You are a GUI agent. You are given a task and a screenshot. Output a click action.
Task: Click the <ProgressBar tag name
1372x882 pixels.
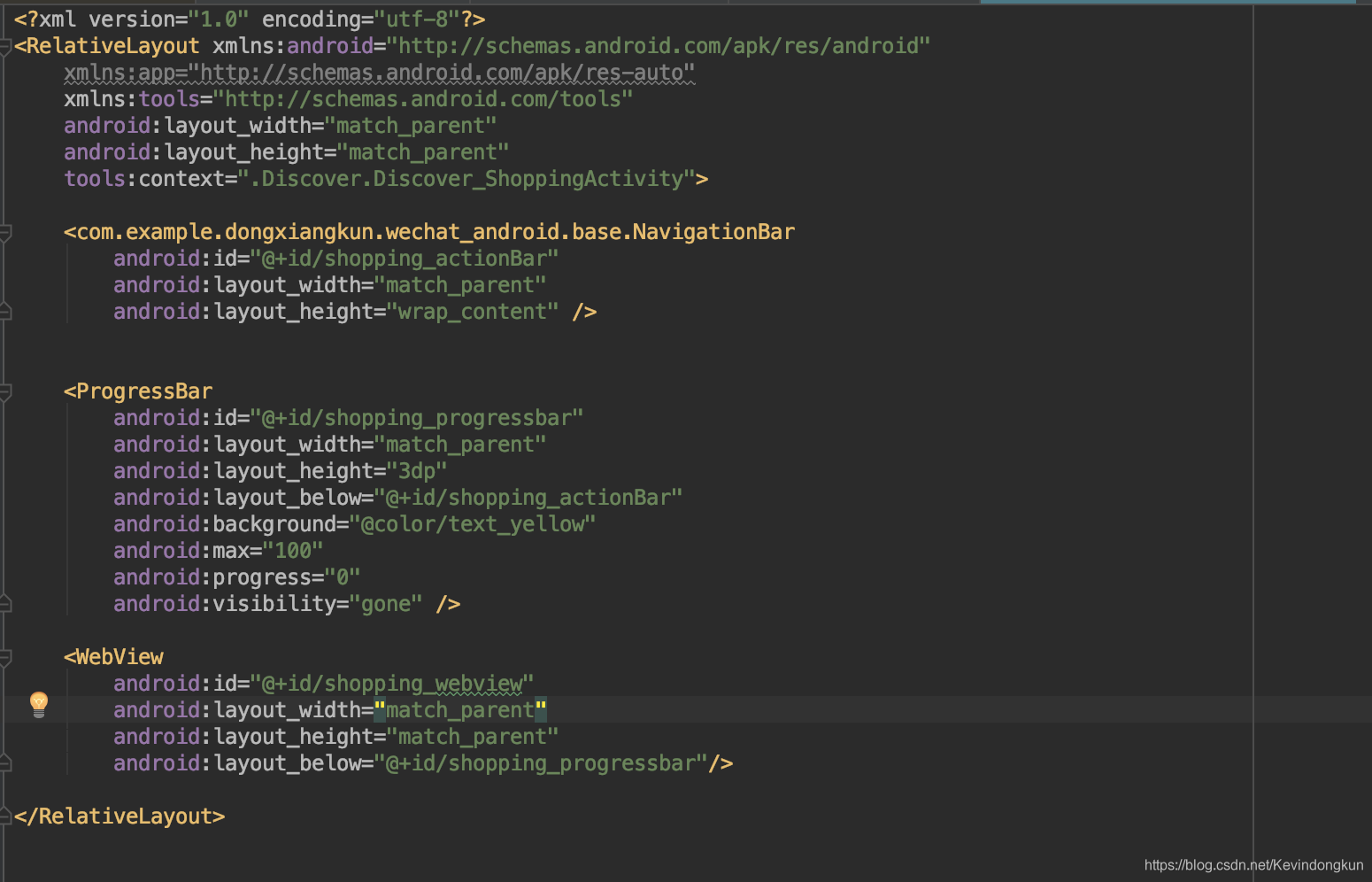coord(138,391)
